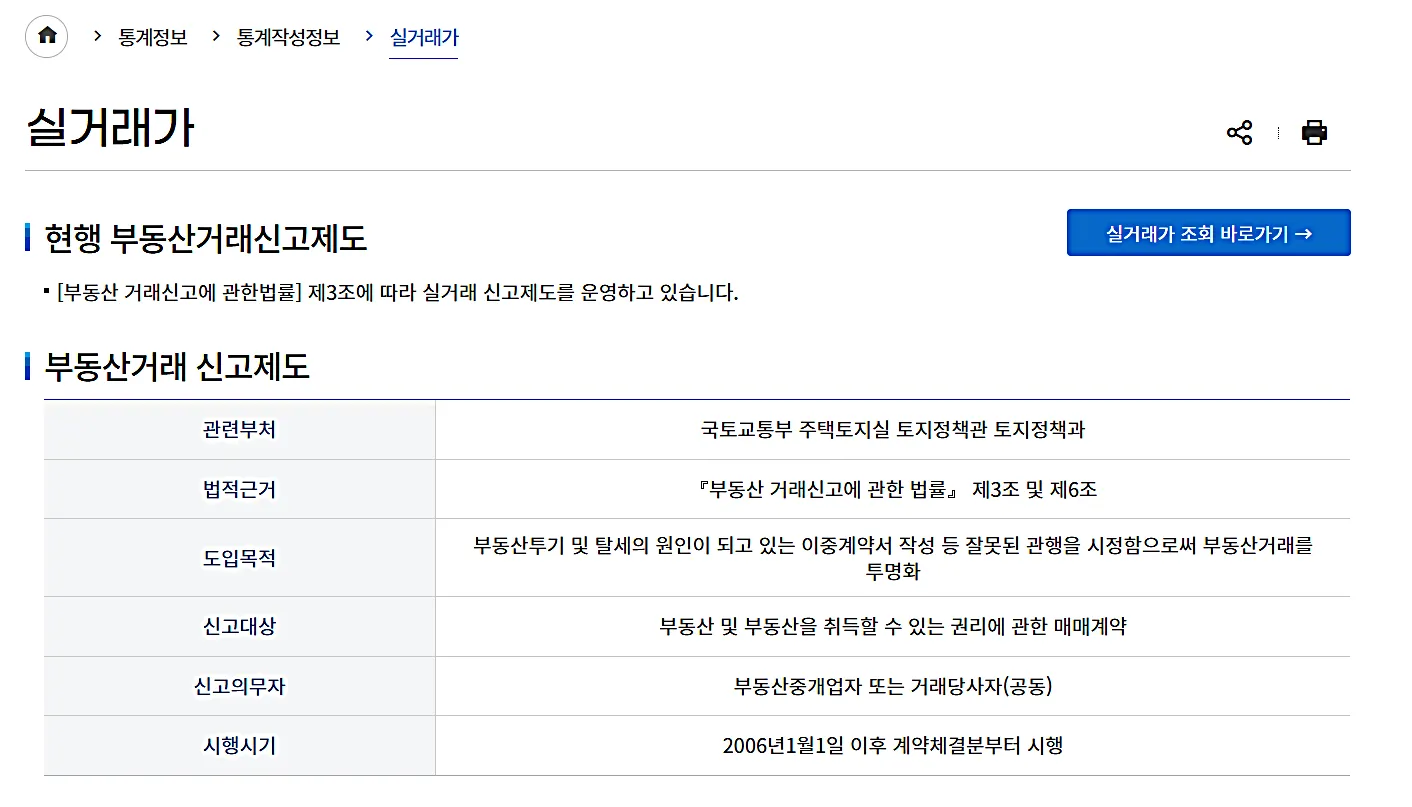Click the first breadcrumb chevron after home
This screenshot has height=807, width=1412.
click(x=95, y=37)
